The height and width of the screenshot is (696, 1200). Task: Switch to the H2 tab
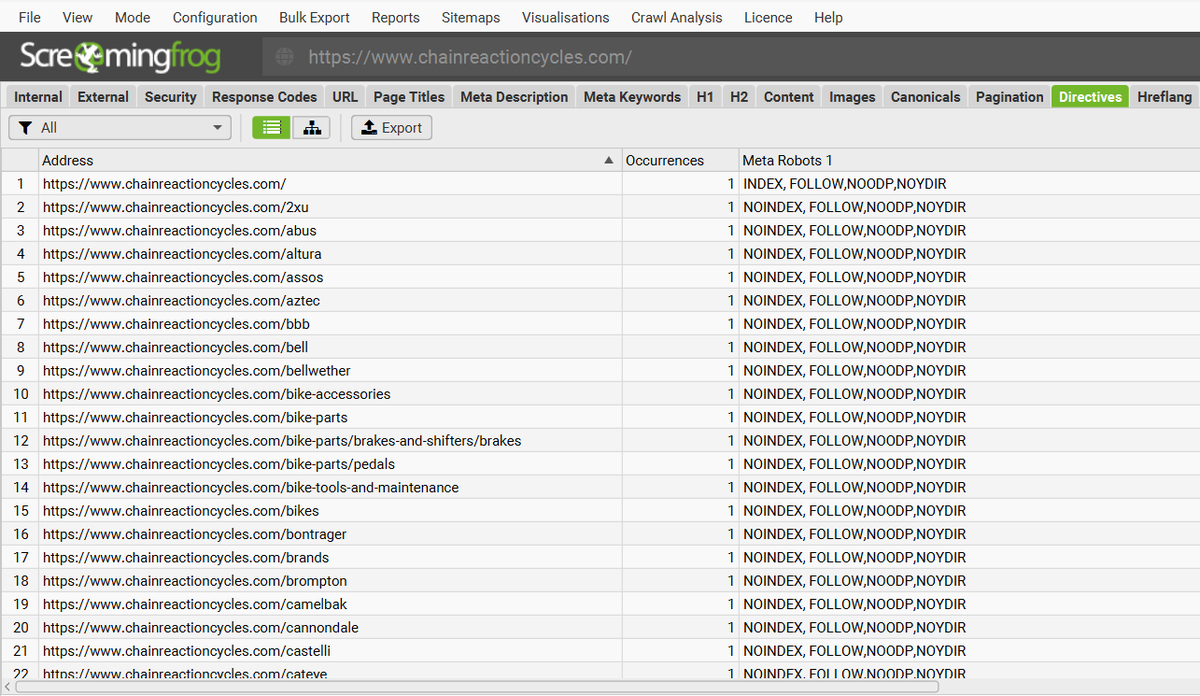tap(739, 97)
